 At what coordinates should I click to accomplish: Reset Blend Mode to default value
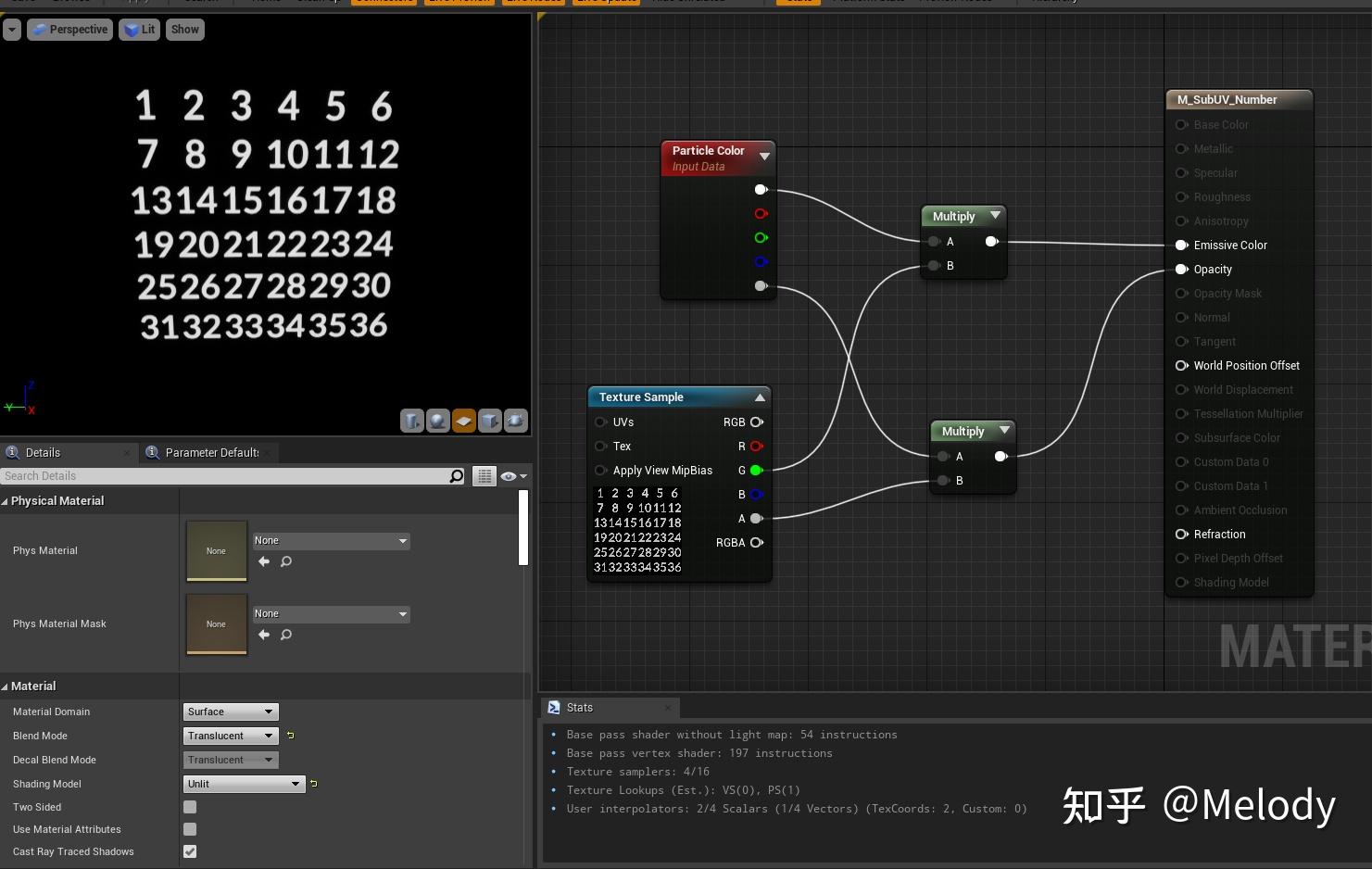point(291,736)
